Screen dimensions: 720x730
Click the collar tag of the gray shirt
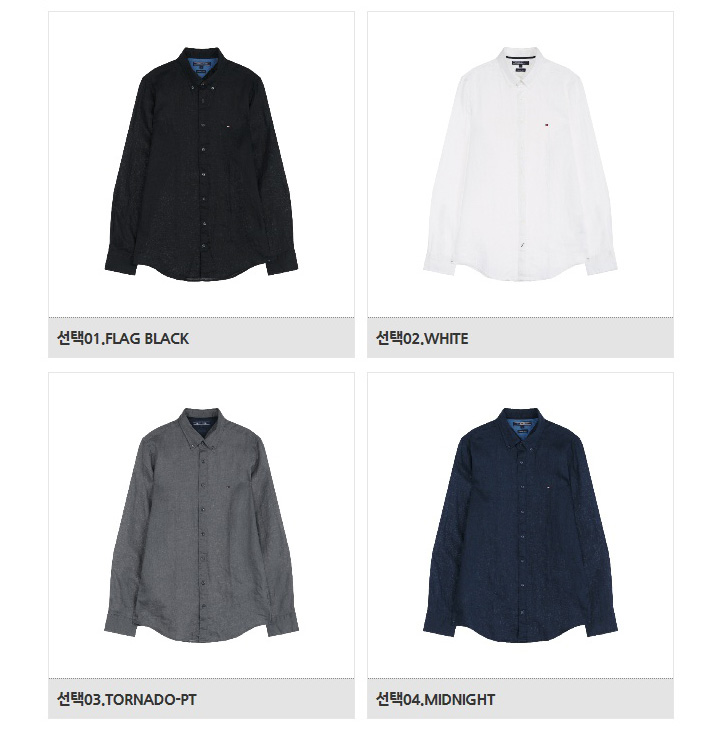[201, 426]
